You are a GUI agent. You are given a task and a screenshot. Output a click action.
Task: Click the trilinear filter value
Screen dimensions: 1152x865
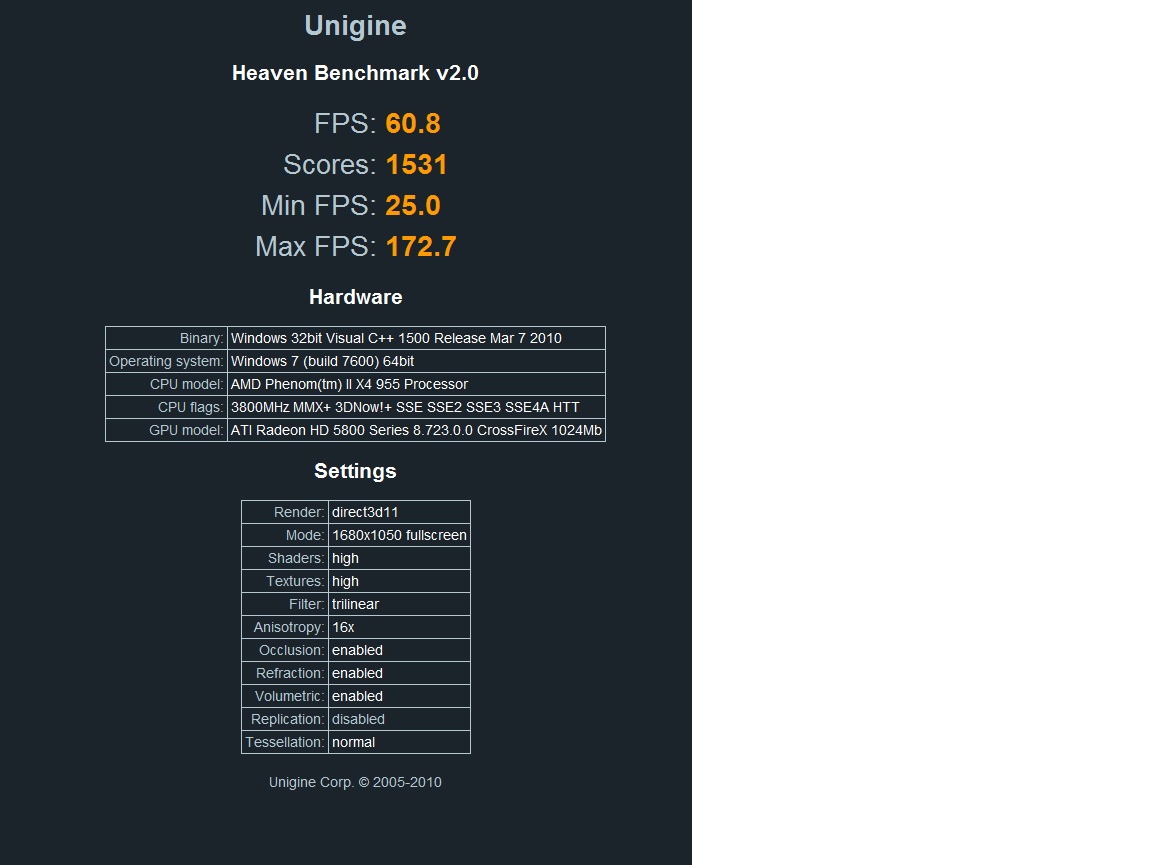[399, 604]
